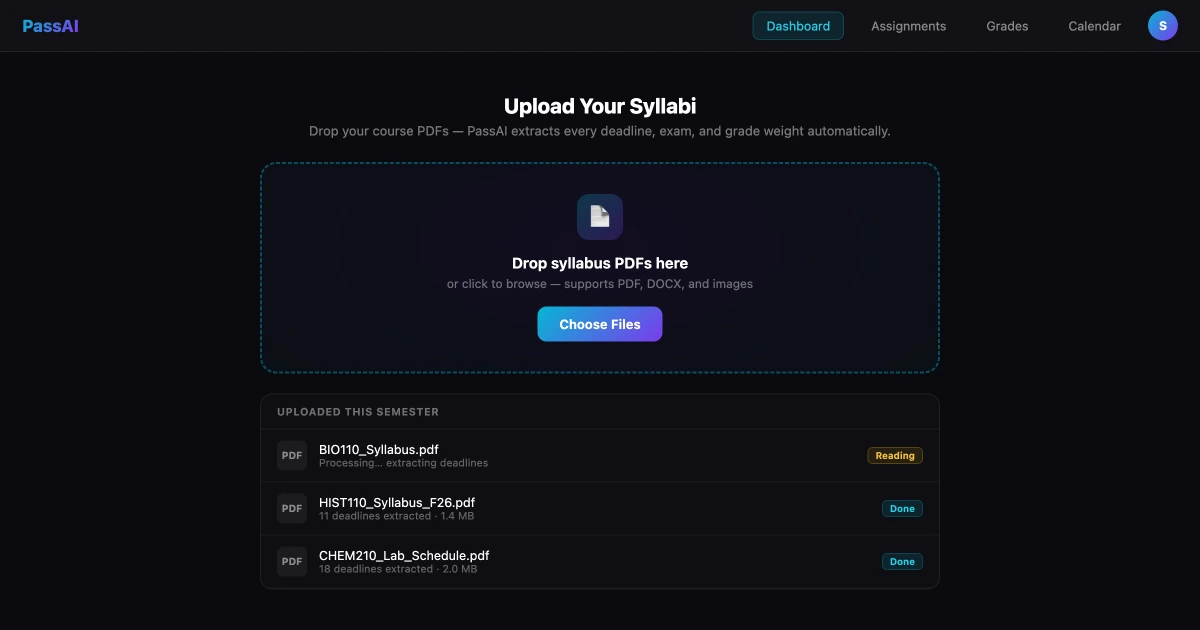Click the PassAI logo
The image size is (1200, 630).
tap(50, 26)
